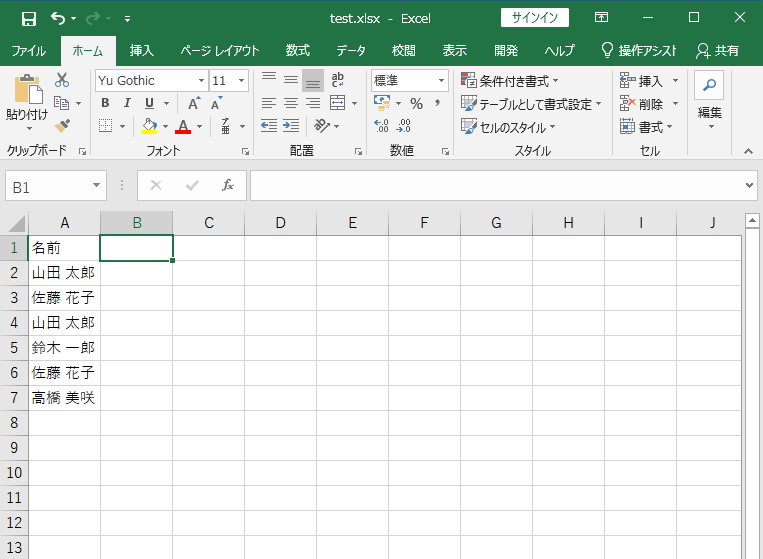
Task: Open 配置 dialog launcher
Action: click(x=359, y=152)
